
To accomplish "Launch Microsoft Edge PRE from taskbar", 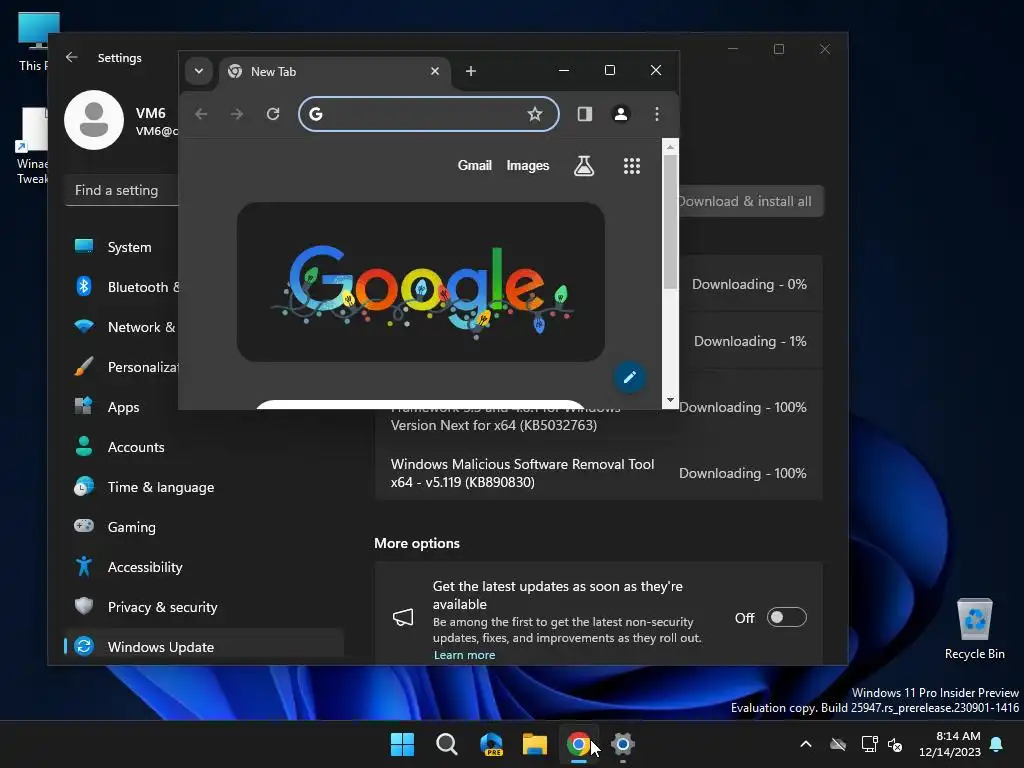I will 491,744.
